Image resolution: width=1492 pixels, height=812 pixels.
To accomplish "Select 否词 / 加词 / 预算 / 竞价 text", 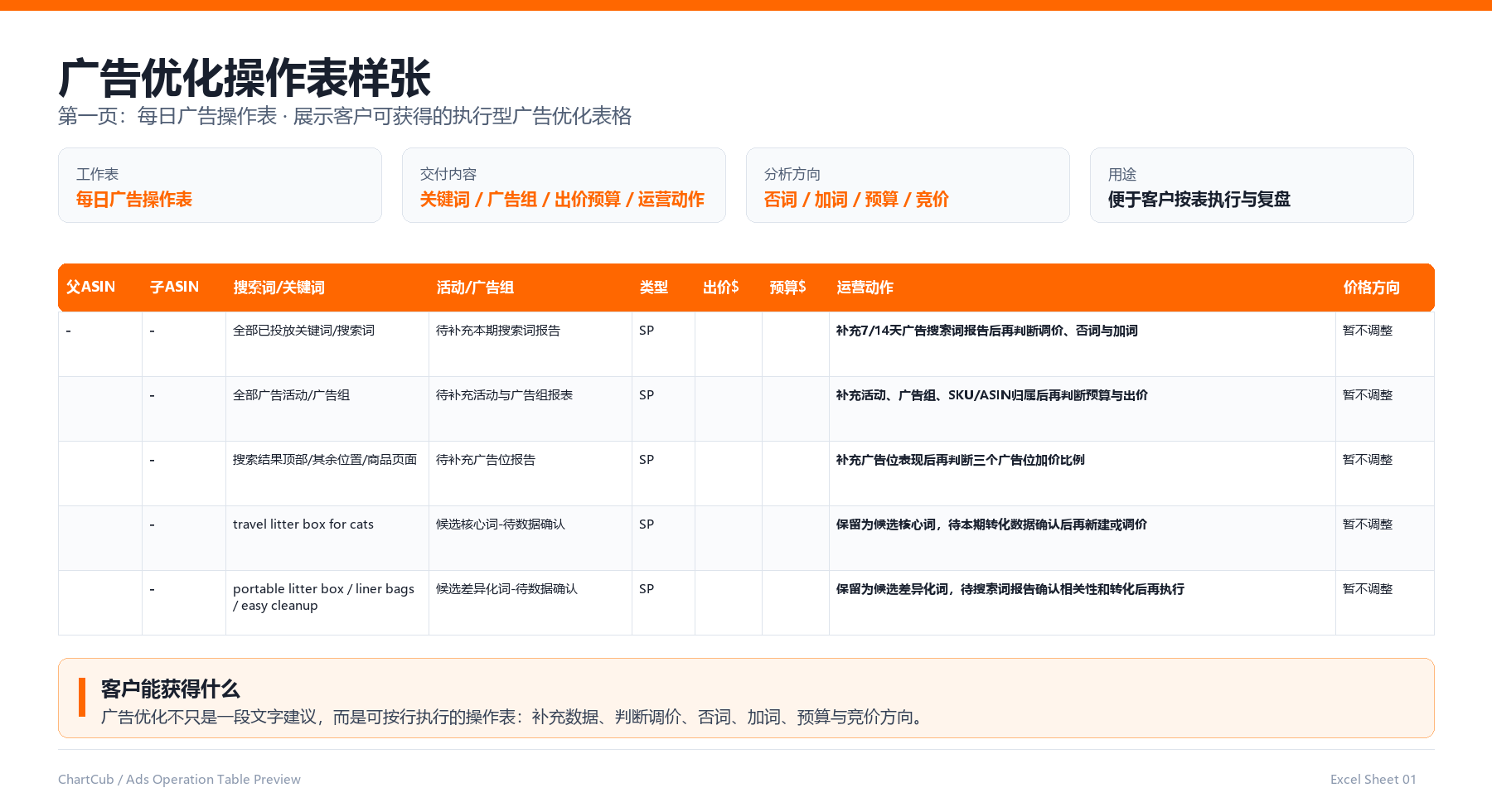I will (x=856, y=200).
